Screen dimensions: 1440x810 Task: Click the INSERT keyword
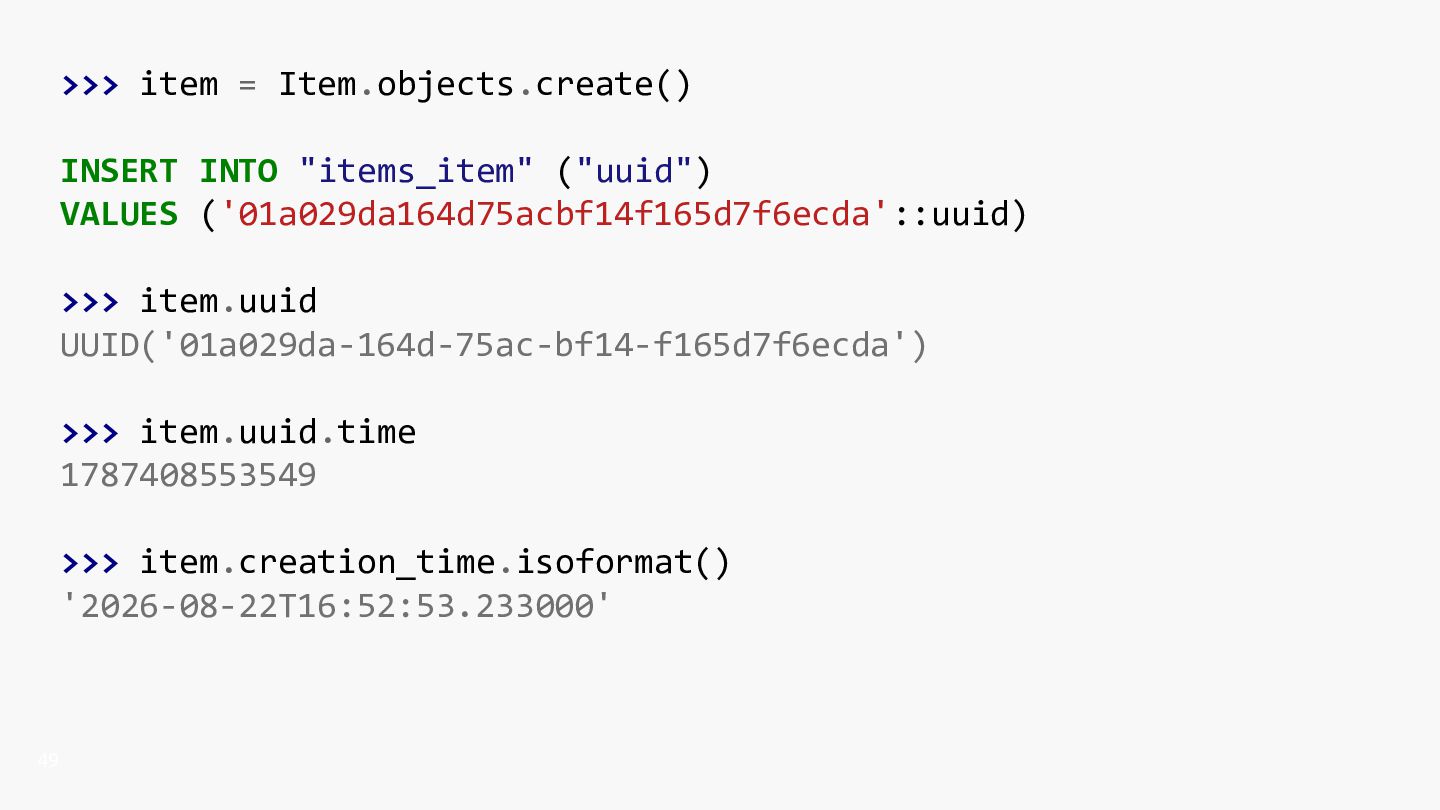(x=119, y=172)
